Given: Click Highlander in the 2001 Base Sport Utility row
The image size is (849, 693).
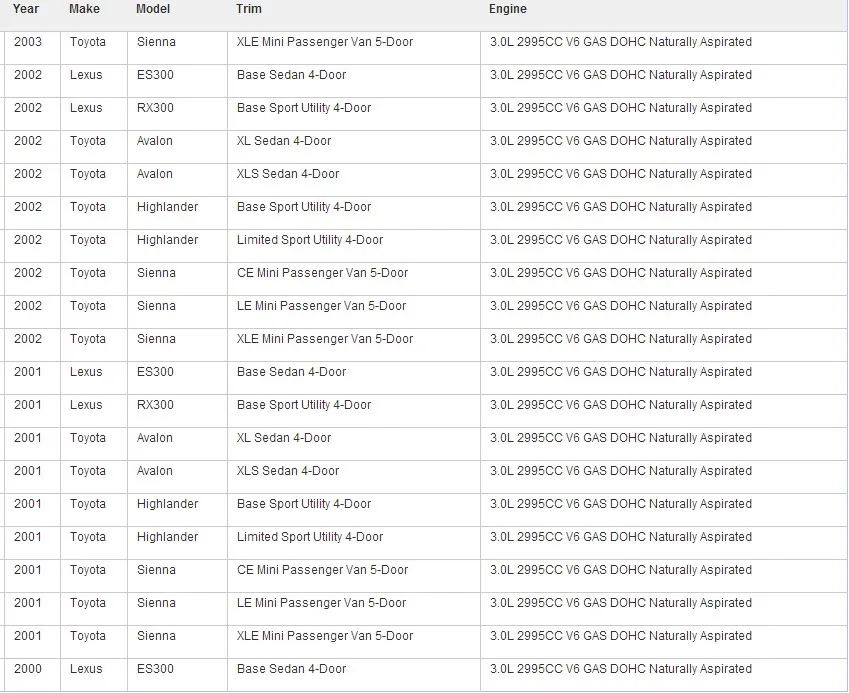Looking at the screenshot, I should [x=167, y=505].
